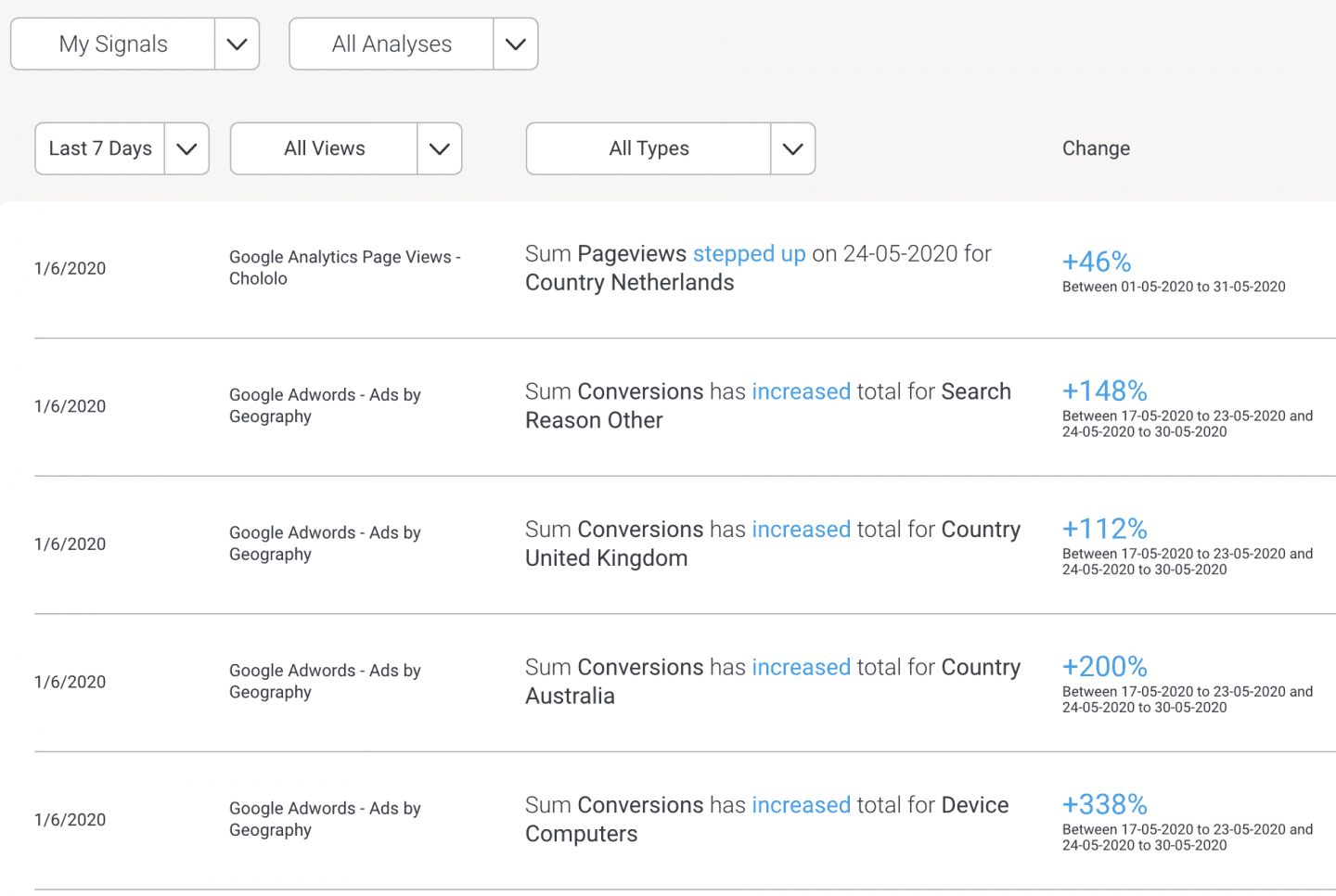
Task: Open the Last 7 Days chevron
Action: (x=186, y=149)
